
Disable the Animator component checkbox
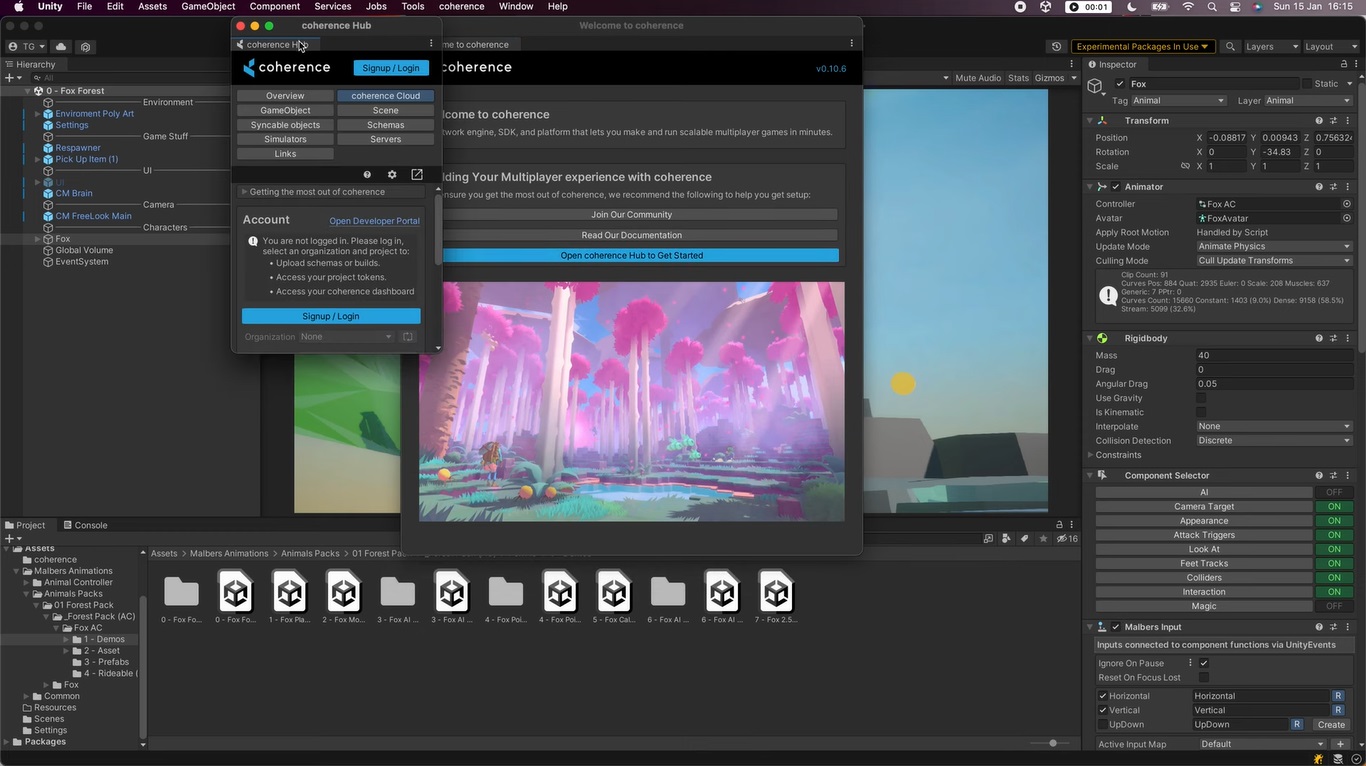(x=1116, y=187)
